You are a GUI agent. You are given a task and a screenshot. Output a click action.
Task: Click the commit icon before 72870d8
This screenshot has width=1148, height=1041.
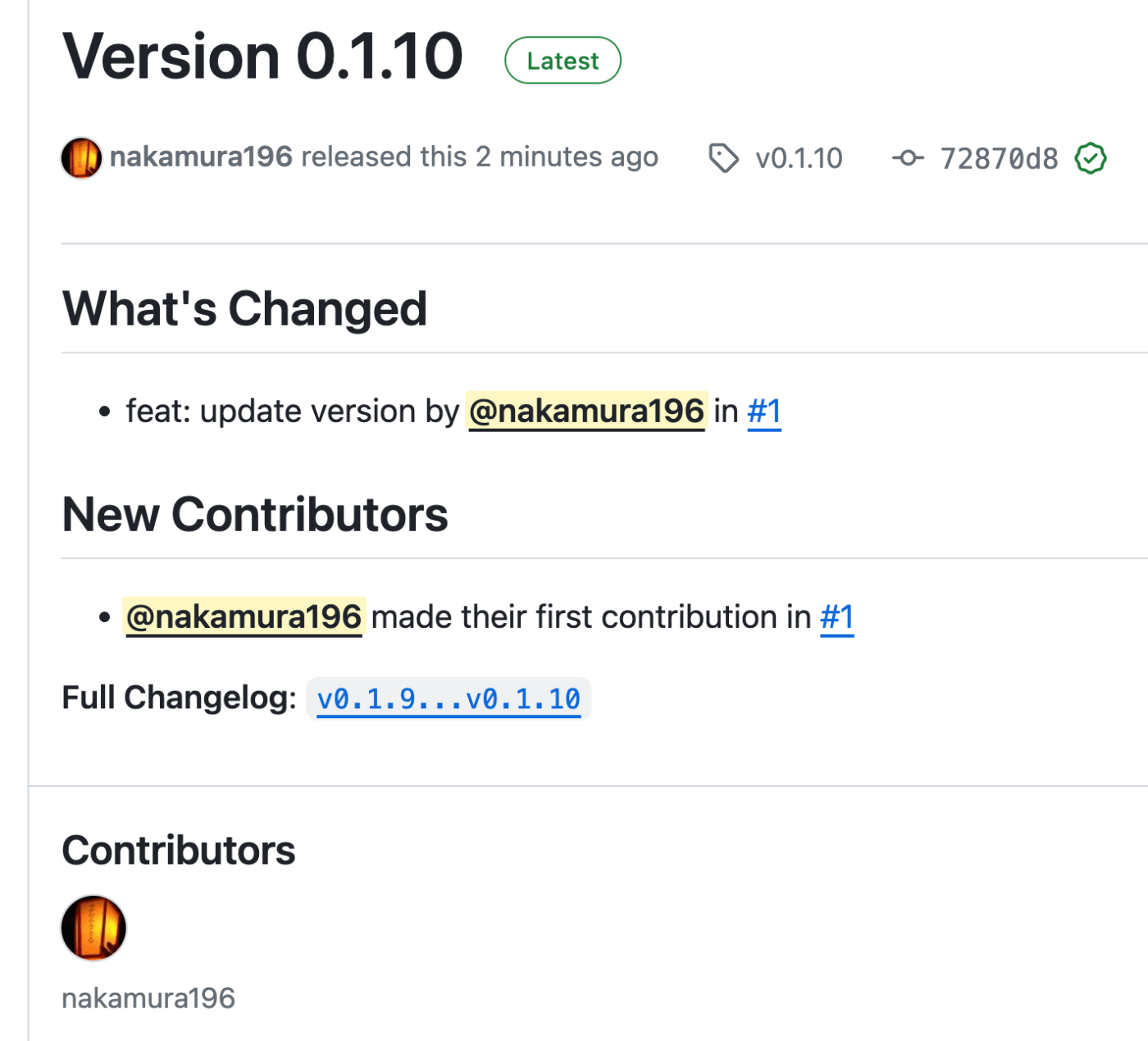908,158
